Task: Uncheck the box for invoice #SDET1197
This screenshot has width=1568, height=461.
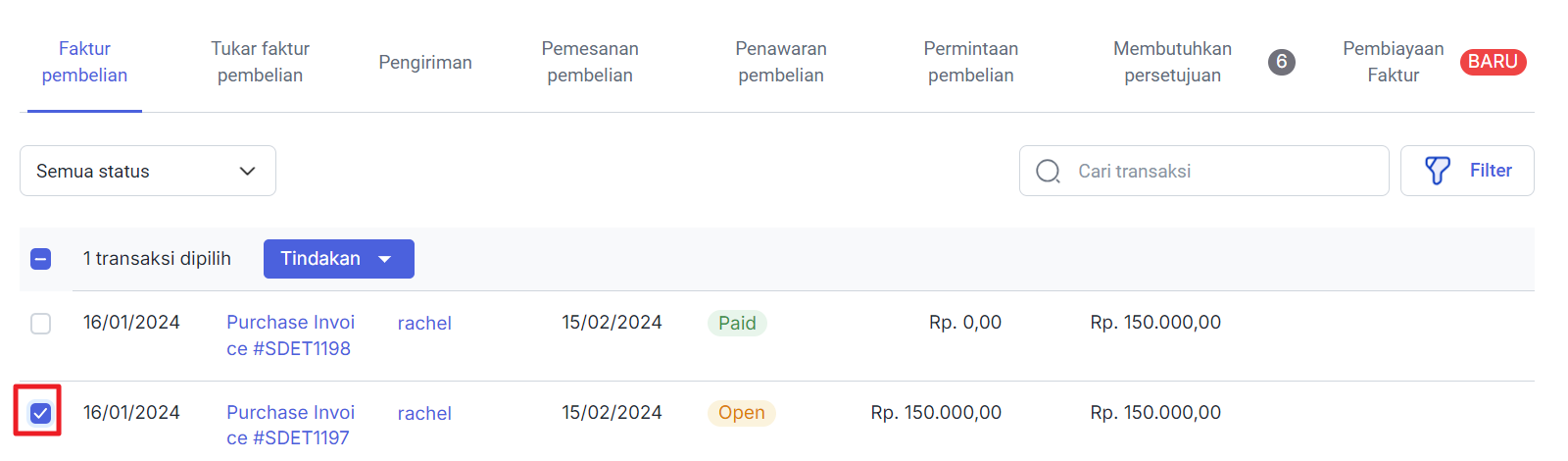Action: pyautogui.click(x=40, y=413)
